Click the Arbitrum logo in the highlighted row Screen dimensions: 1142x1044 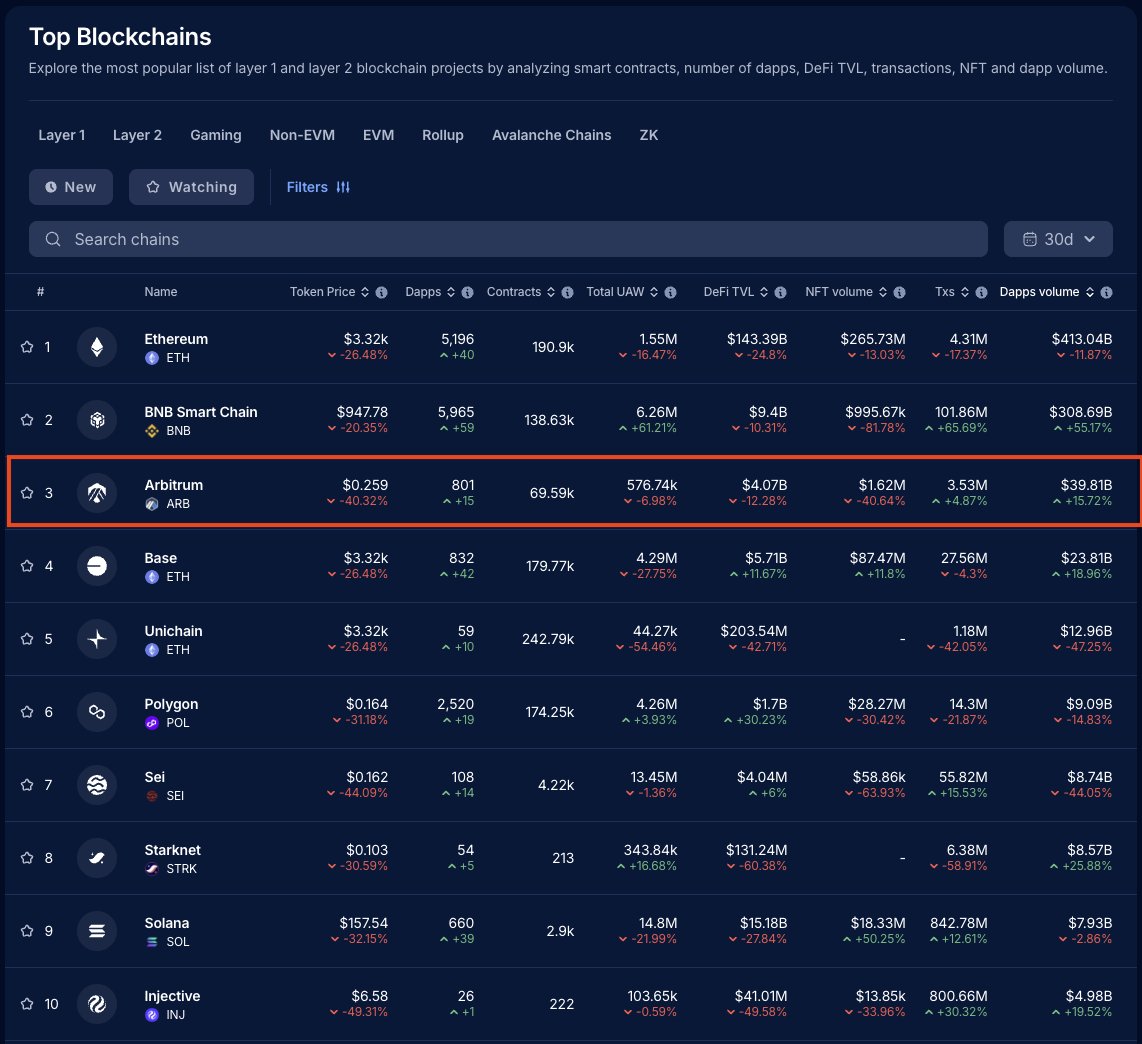(96, 492)
